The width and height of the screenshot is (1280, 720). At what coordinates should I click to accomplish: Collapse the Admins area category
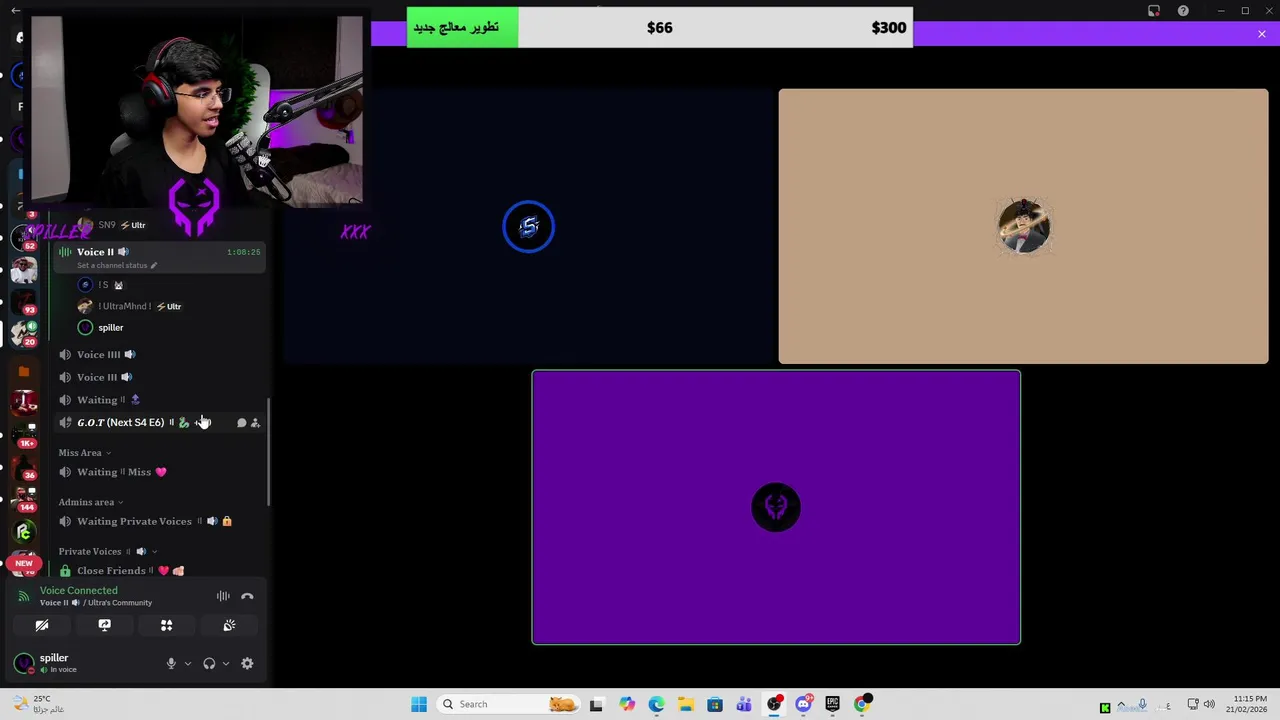click(90, 502)
